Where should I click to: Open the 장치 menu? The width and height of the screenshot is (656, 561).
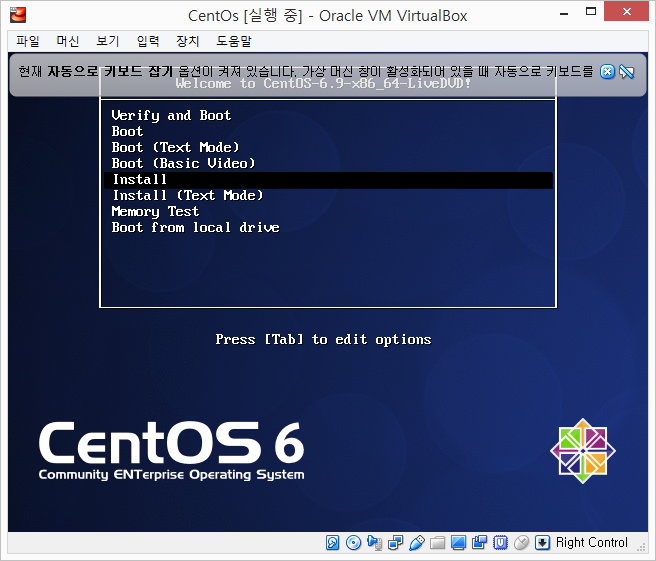click(188, 41)
